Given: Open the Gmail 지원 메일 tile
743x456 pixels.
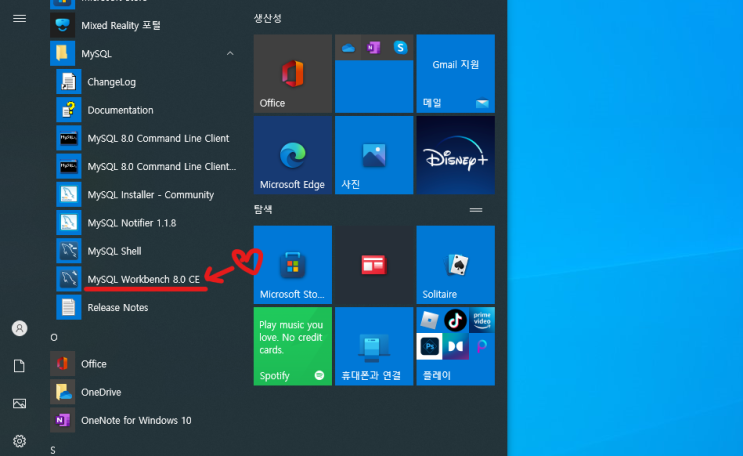Looking at the screenshot, I should pyautogui.click(x=455, y=73).
